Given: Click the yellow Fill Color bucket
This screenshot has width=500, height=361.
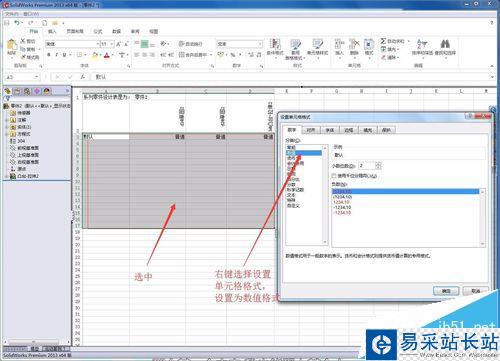Looking at the screenshot, I should 95,55.
